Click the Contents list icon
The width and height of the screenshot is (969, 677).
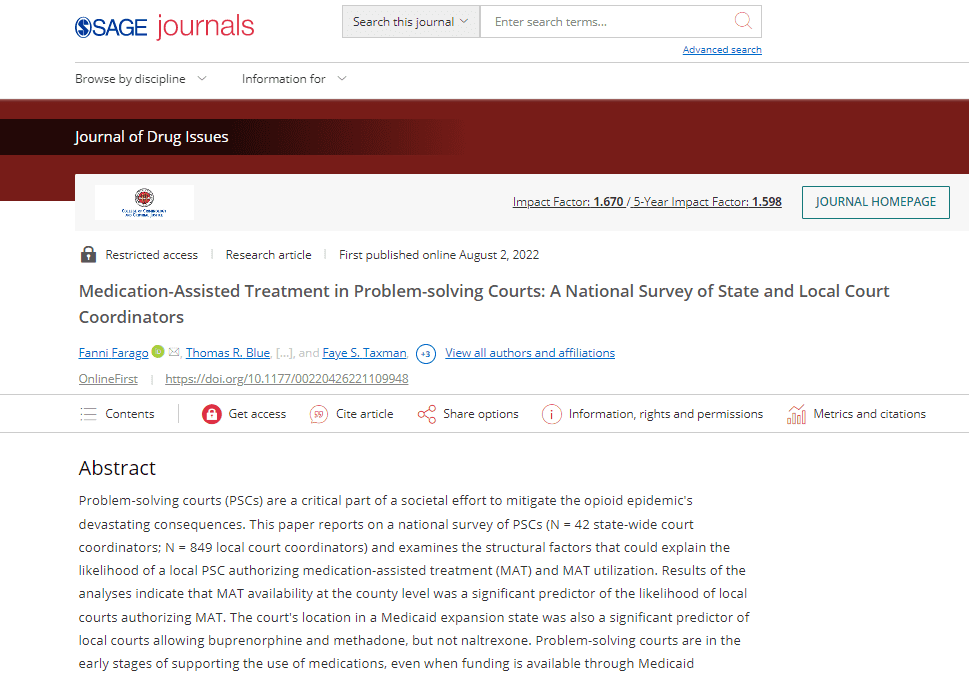[x=88, y=414]
